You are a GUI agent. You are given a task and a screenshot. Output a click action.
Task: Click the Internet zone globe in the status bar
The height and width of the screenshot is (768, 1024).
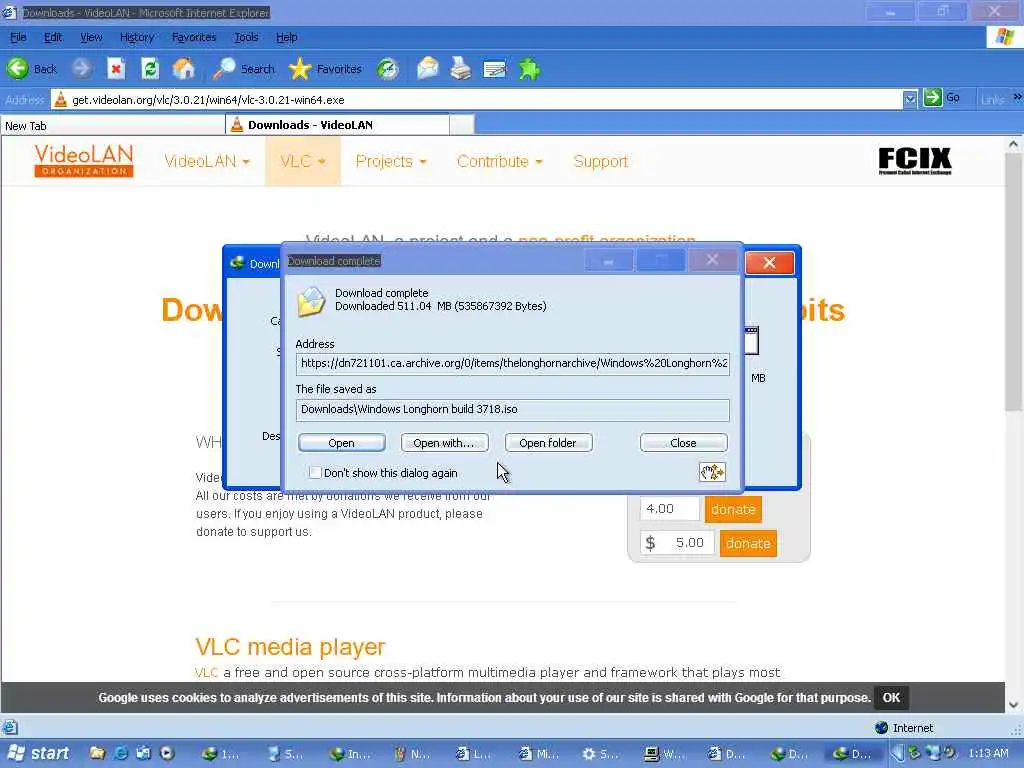[x=881, y=728]
